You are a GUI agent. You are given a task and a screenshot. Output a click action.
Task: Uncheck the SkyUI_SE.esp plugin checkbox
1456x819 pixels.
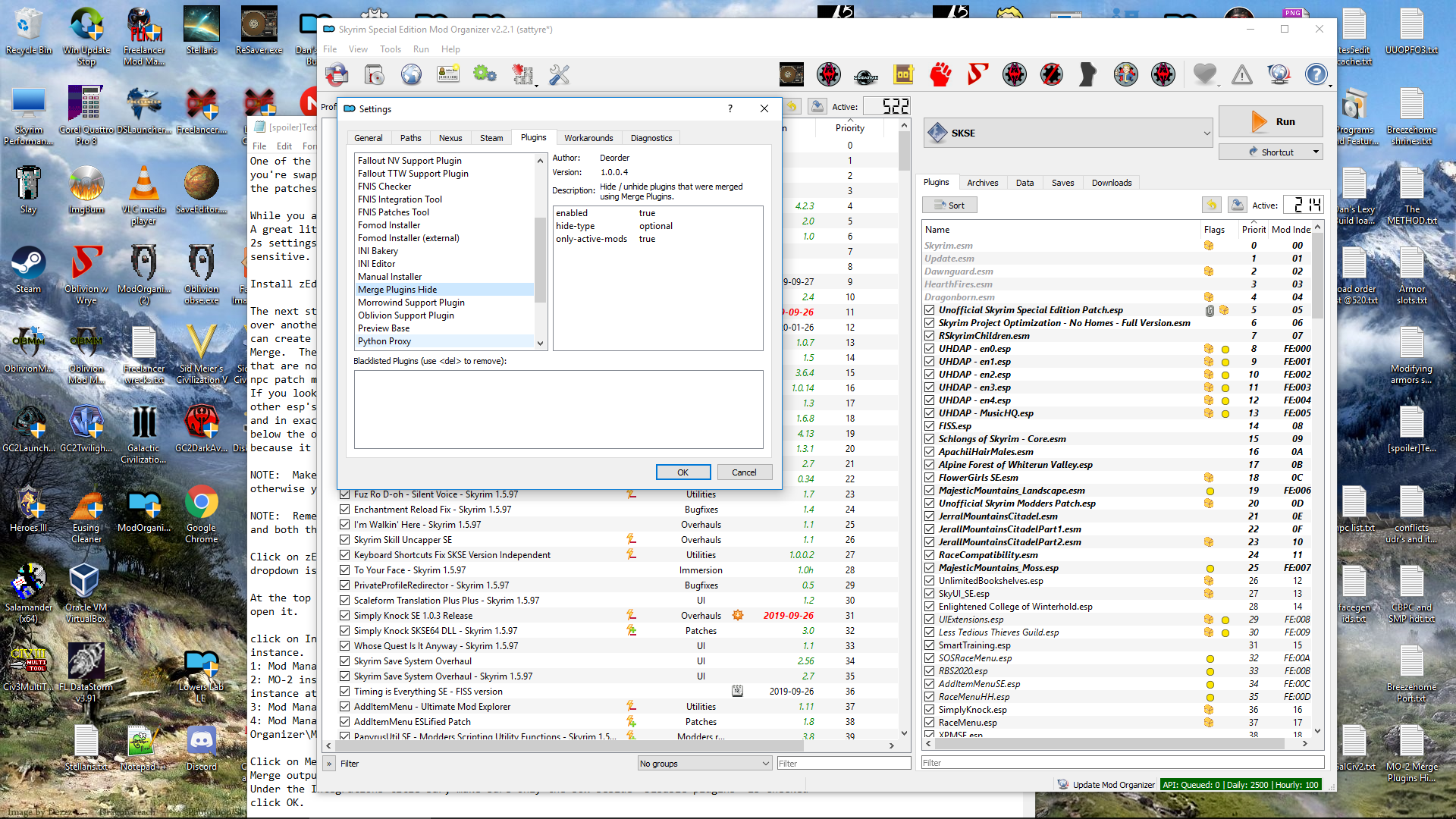point(929,594)
